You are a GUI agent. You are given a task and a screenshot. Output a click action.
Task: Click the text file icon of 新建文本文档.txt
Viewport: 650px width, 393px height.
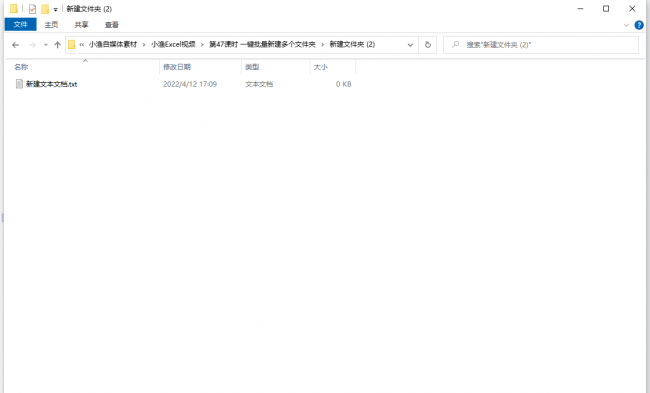tap(19, 84)
